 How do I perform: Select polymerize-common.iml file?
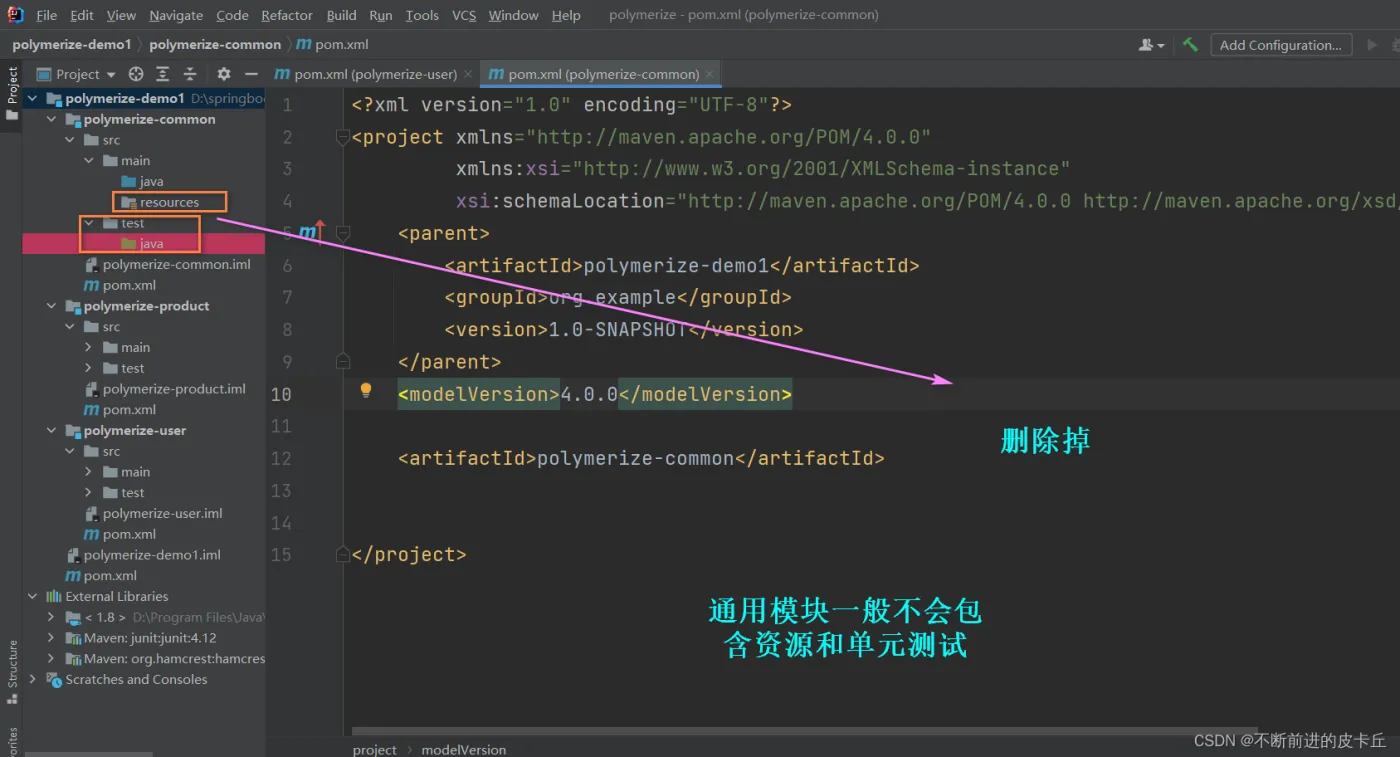coord(167,264)
